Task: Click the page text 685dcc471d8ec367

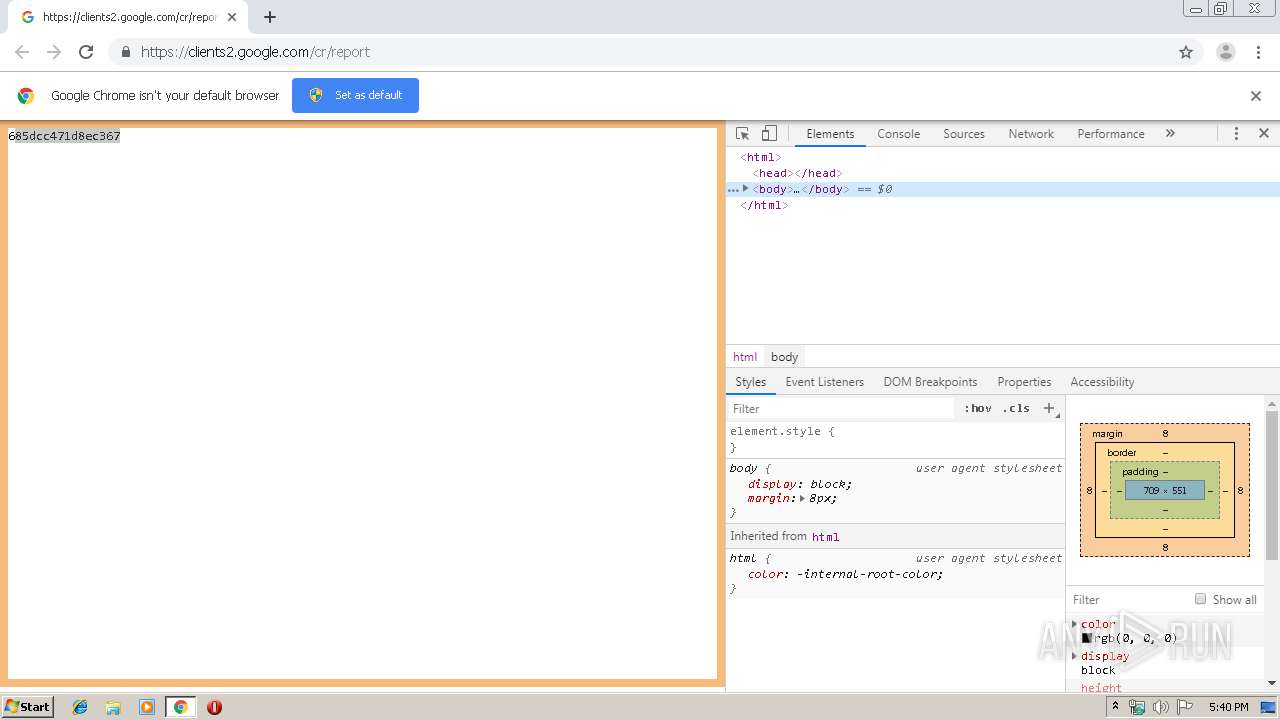Action: (x=64, y=136)
